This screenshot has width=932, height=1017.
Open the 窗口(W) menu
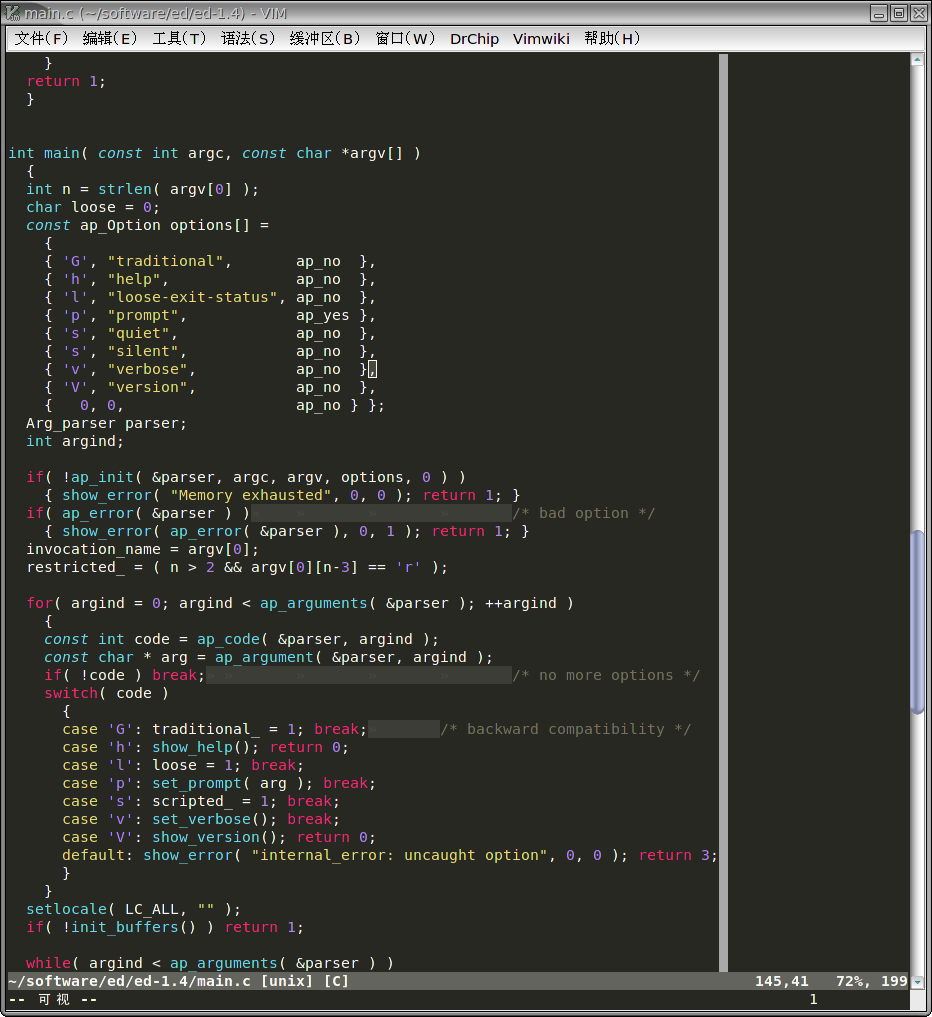click(x=405, y=39)
